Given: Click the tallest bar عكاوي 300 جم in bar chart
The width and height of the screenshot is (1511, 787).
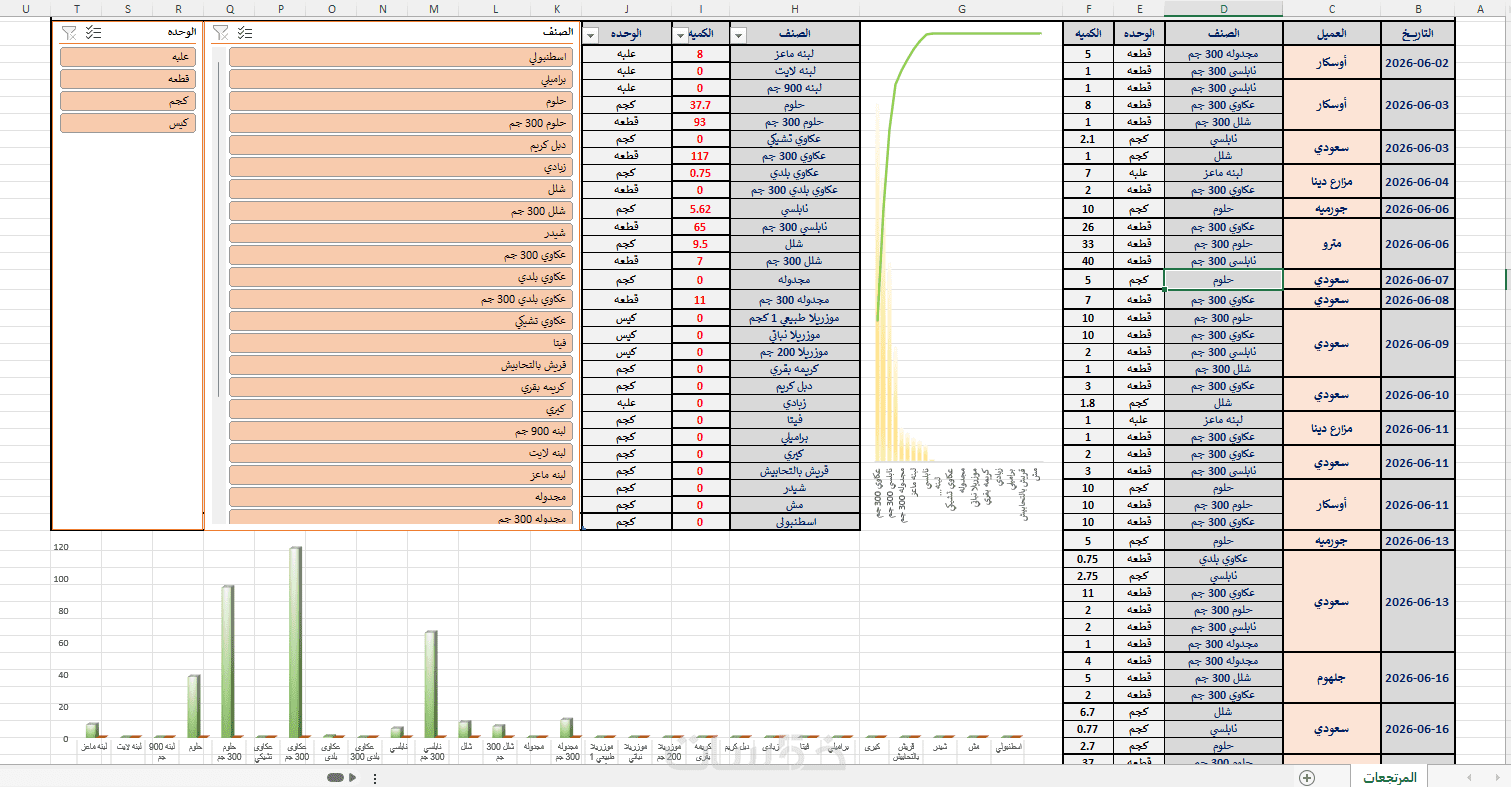Looking at the screenshot, I should click(x=295, y=642).
